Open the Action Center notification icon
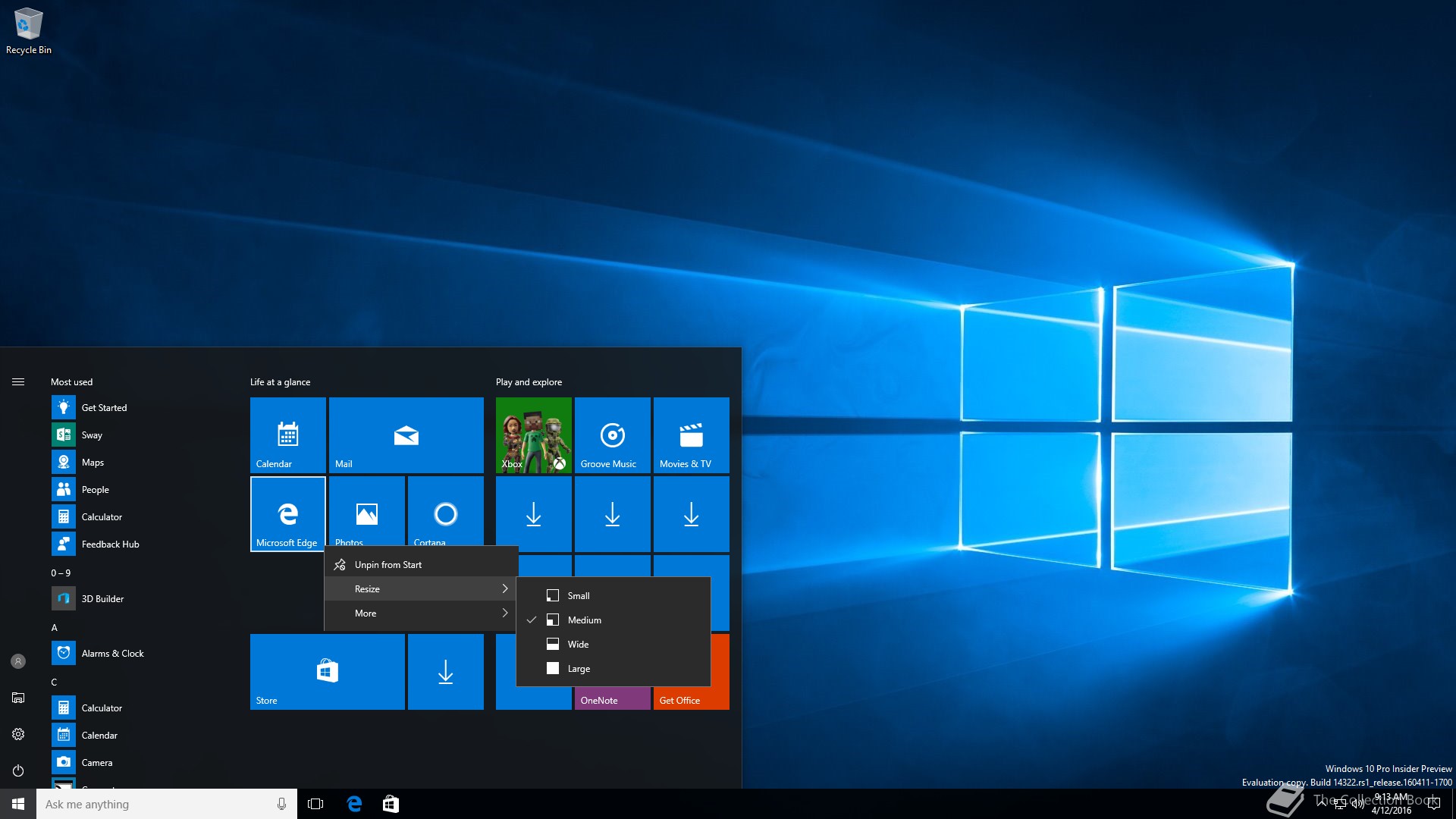This screenshot has width=1456, height=819. pos(1433,804)
